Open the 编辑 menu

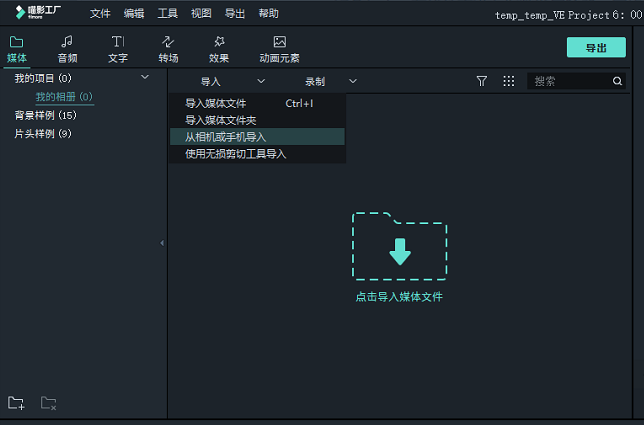point(134,14)
